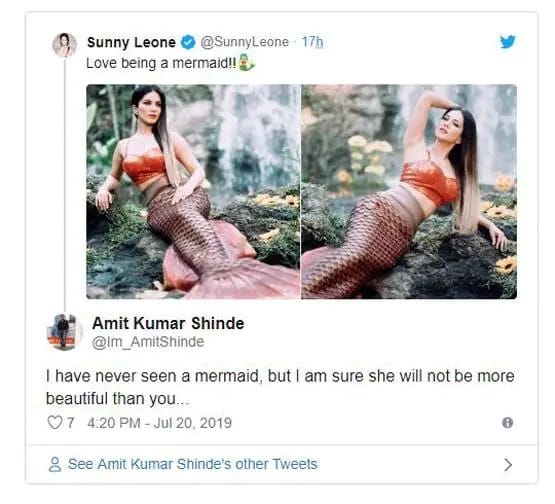This screenshot has width=555, height=504.
Task: Click the @SunnyLeone handle
Action: pyautogui.click(x=245, y=42)
